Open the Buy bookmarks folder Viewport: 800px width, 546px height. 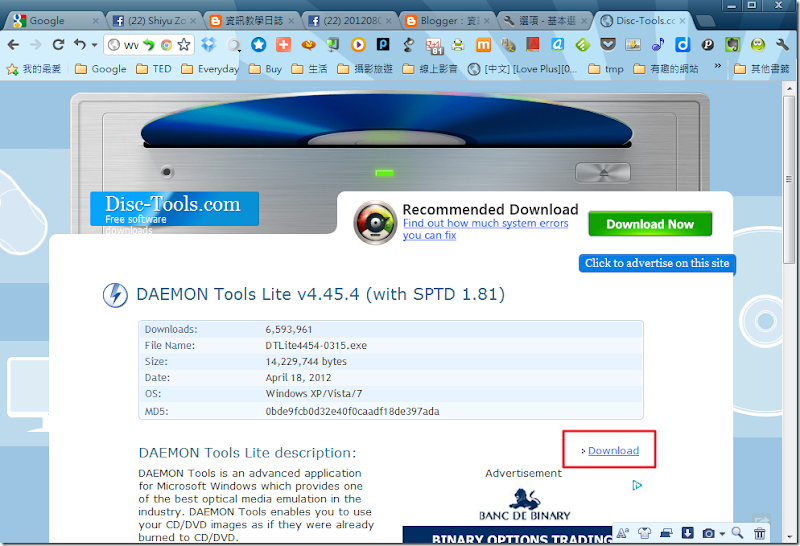point(265,69)
